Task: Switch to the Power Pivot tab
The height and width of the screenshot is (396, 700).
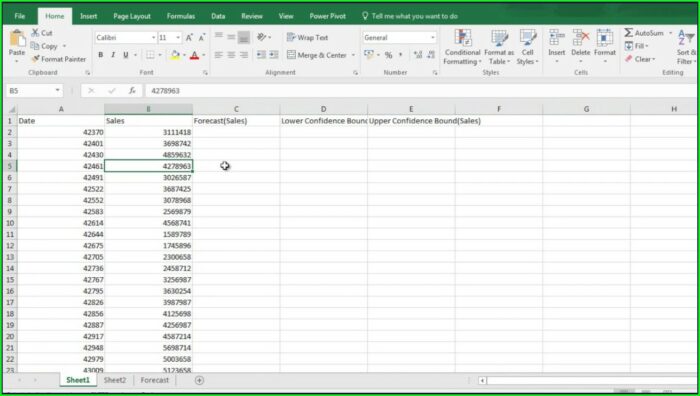Action: point(328,16)
